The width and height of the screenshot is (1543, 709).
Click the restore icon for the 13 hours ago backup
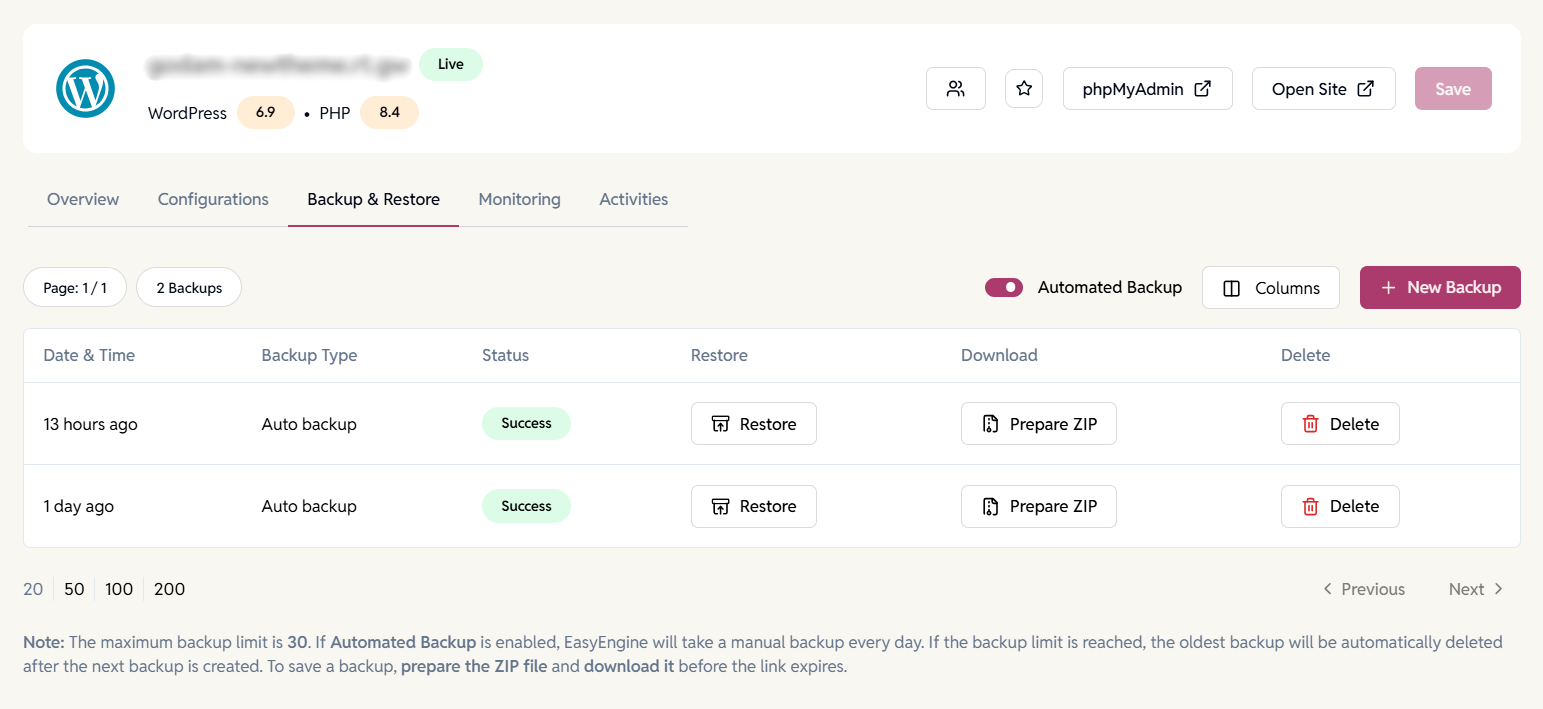pos(721,423)
